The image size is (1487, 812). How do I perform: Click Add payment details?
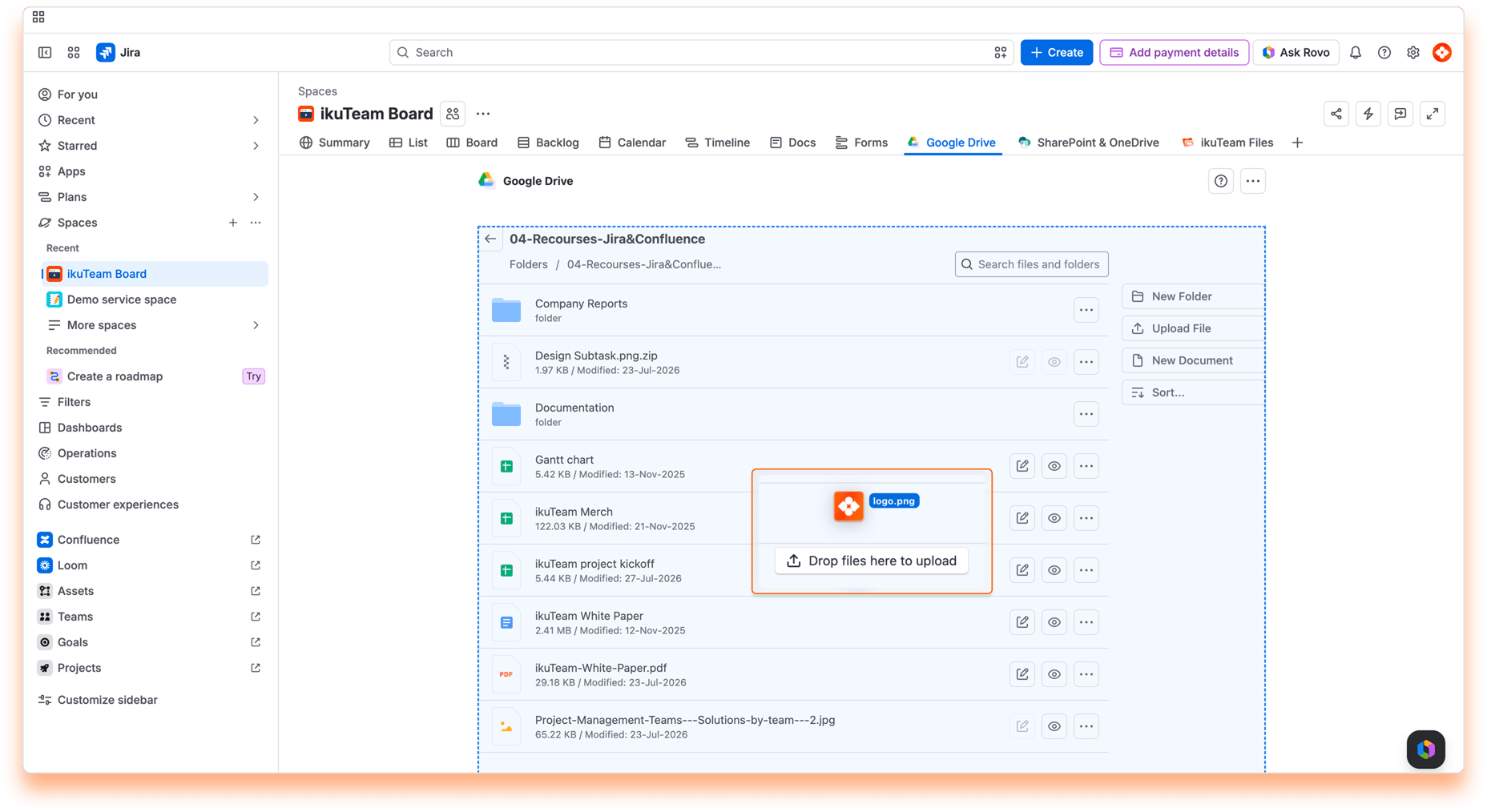pos(1174,53)
